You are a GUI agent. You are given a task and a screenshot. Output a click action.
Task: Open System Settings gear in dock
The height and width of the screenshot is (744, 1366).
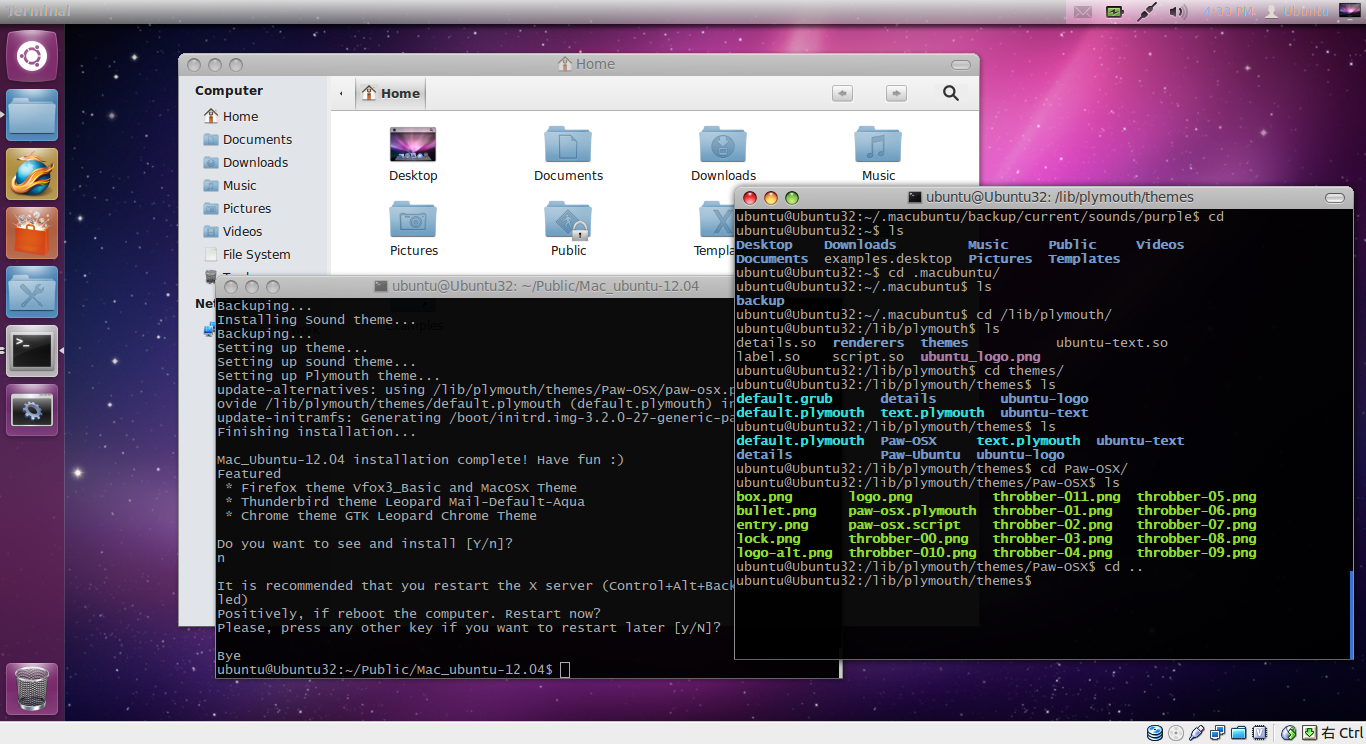click(32, 410)
